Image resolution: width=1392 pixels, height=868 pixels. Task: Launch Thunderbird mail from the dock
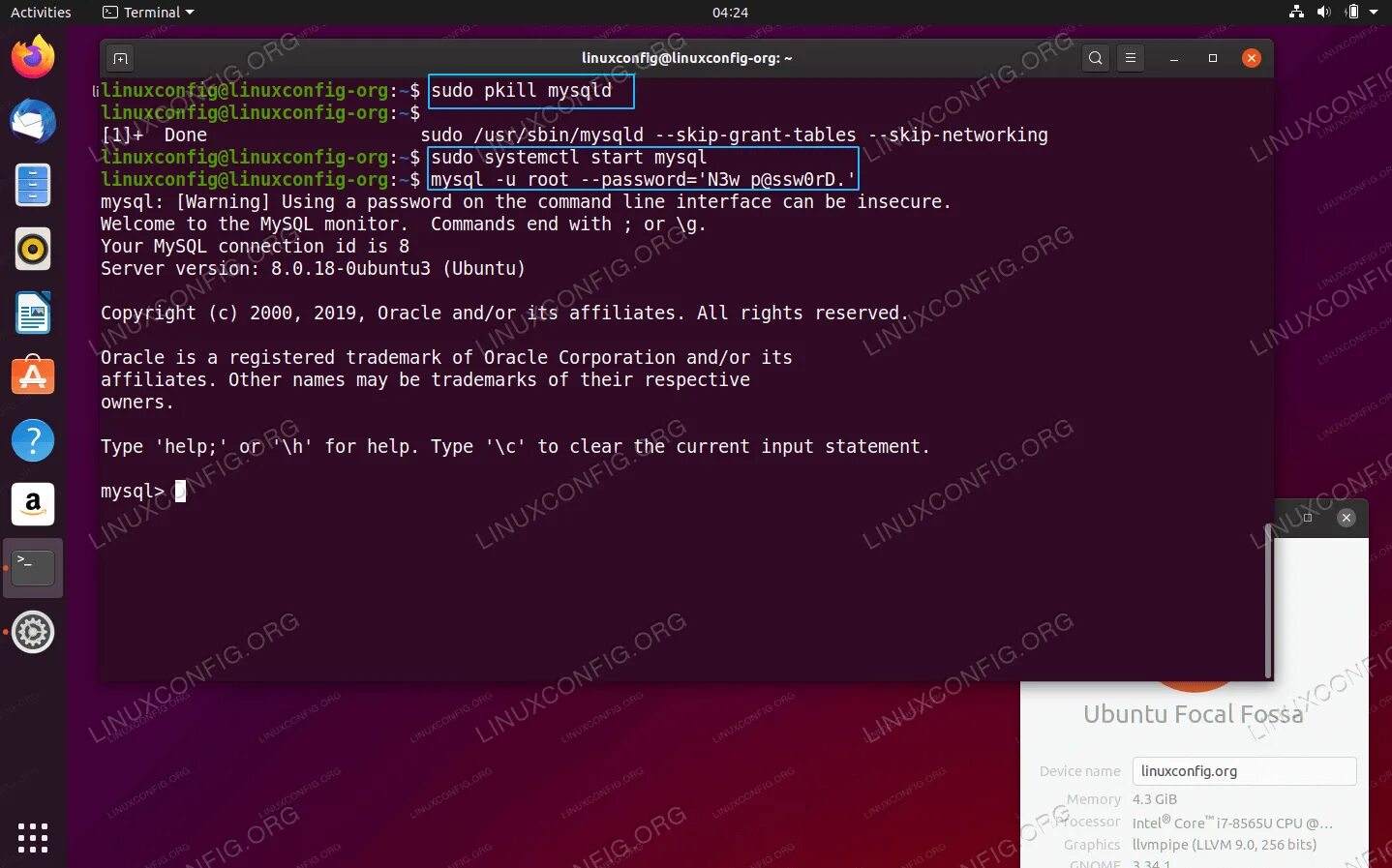click(33, 121)
